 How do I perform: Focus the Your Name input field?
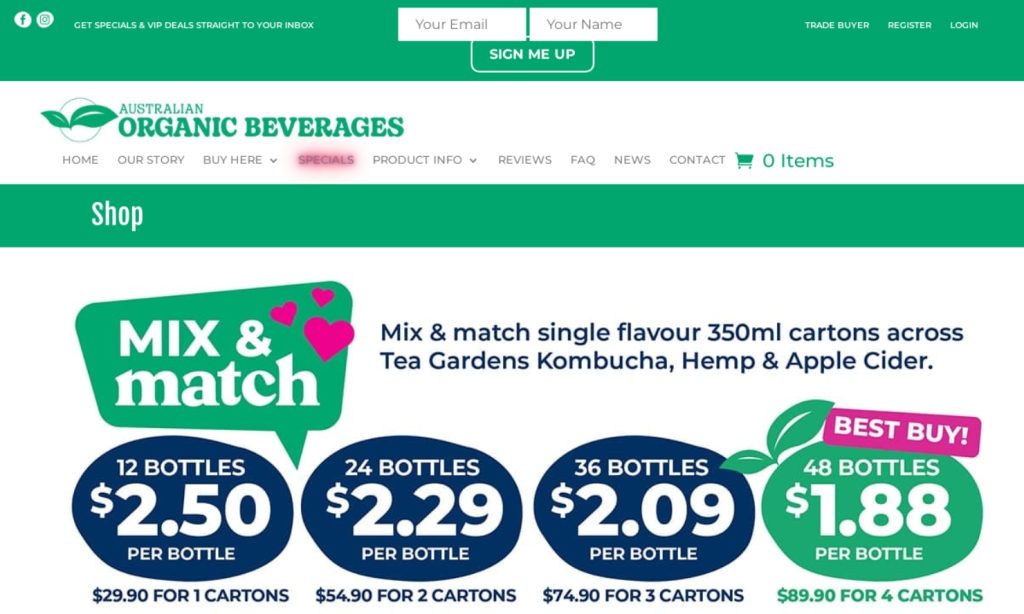(x=594, y=24)
